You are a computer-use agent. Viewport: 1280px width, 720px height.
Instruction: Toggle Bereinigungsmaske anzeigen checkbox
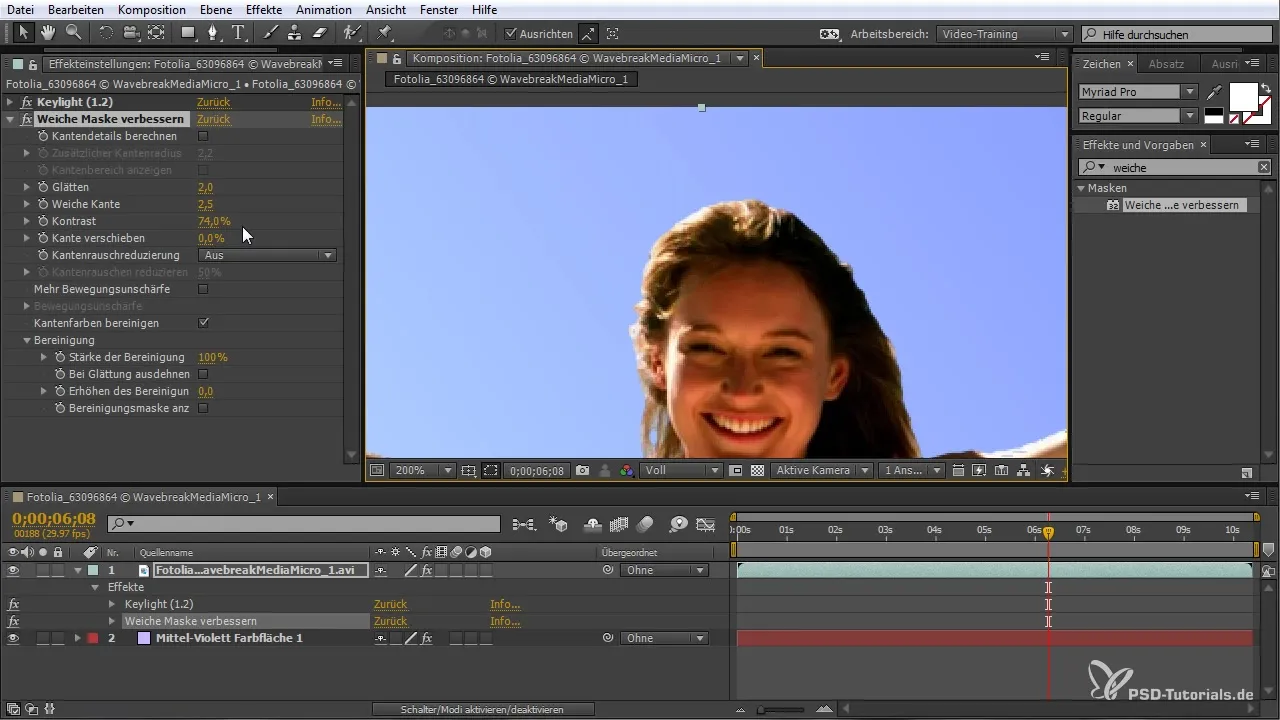tap(203, 408)
